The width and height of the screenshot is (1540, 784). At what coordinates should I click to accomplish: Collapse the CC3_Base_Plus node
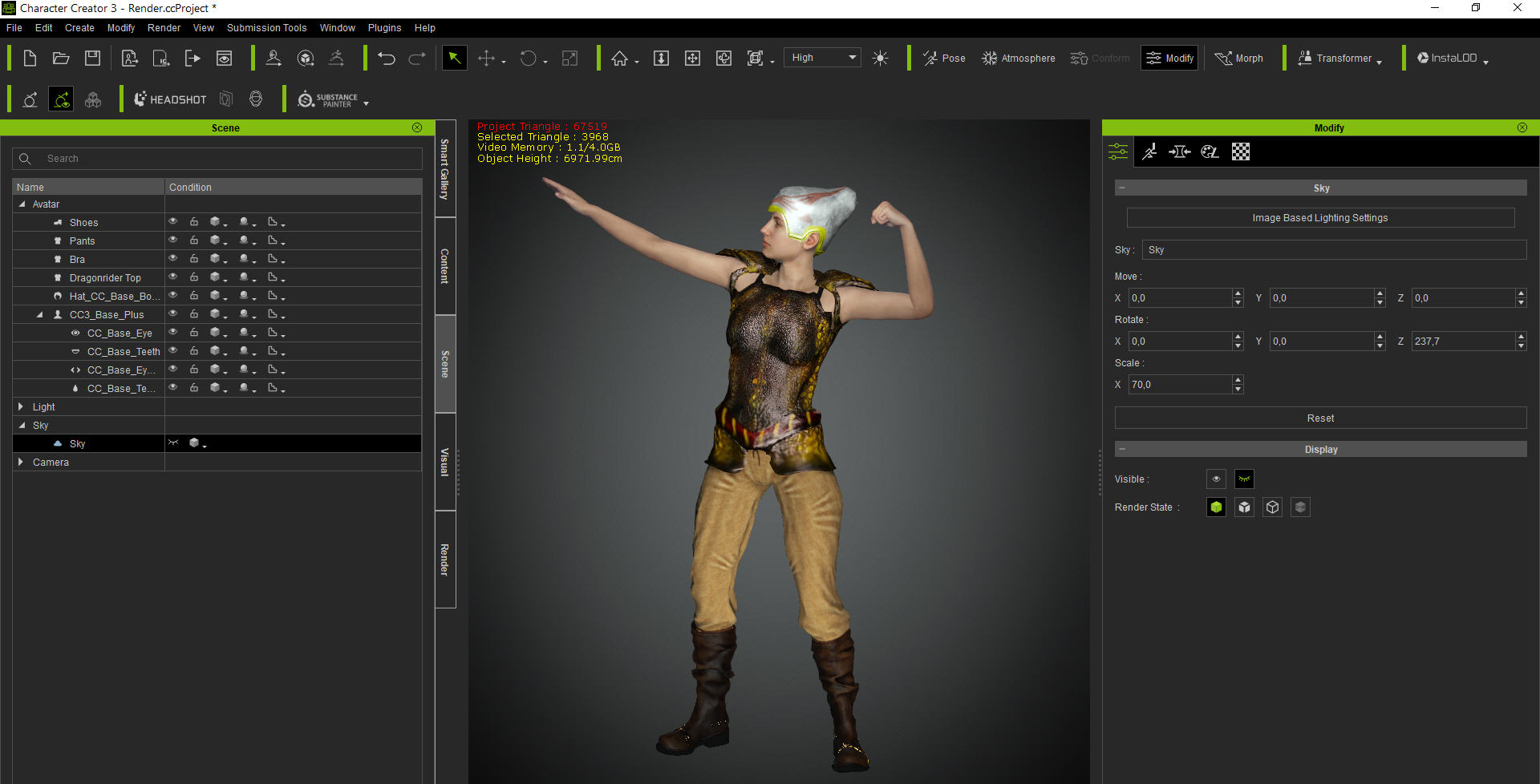point(39,314)
